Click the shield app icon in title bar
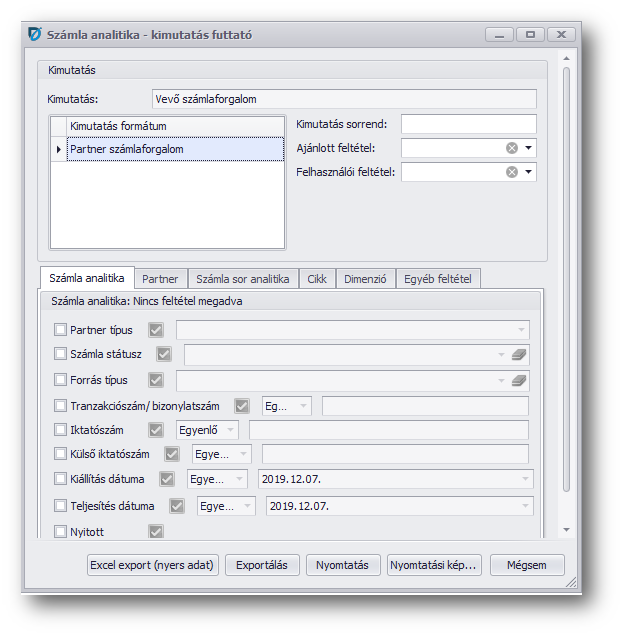Screen dimensions: 624x637 (35, 34)
